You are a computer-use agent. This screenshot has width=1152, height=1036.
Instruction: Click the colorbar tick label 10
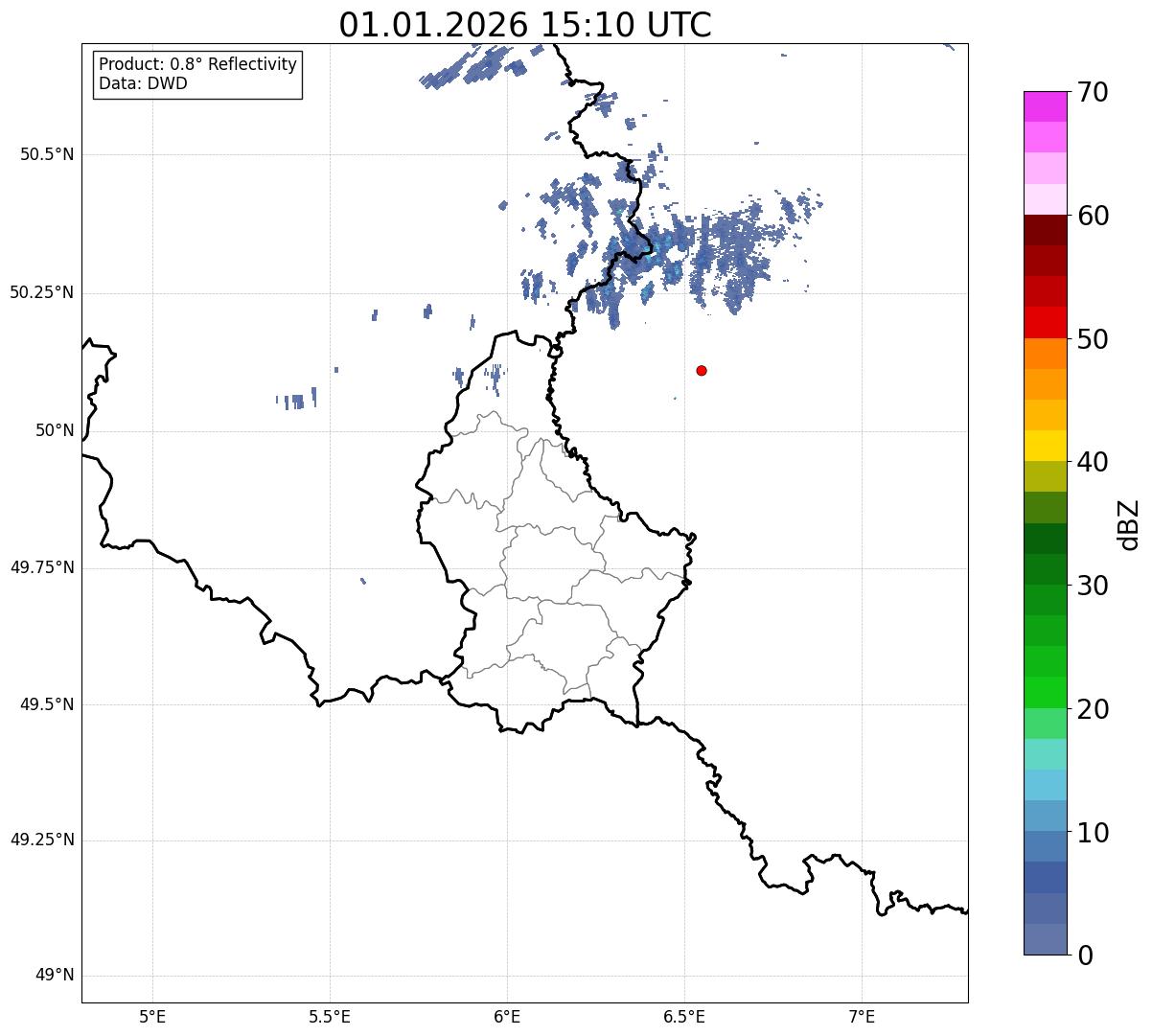pos(1093,833)
